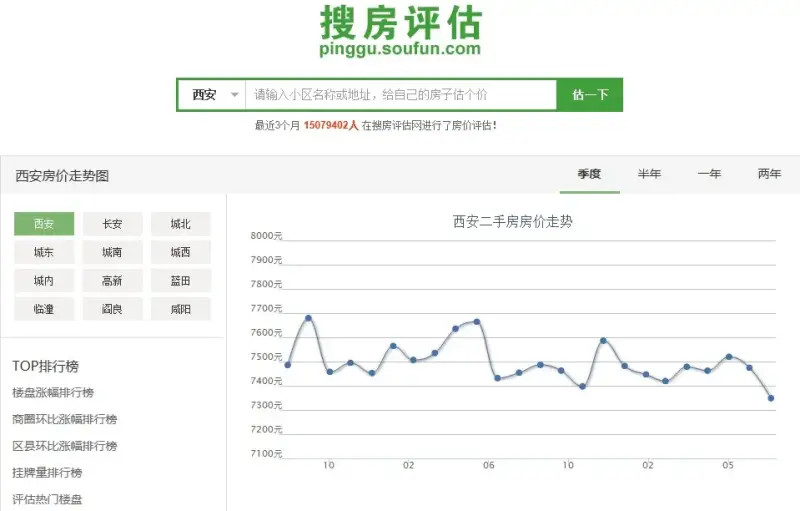Switch to the 半年 tab
This screenshot has width=800, height=511.
pos(649,174)
